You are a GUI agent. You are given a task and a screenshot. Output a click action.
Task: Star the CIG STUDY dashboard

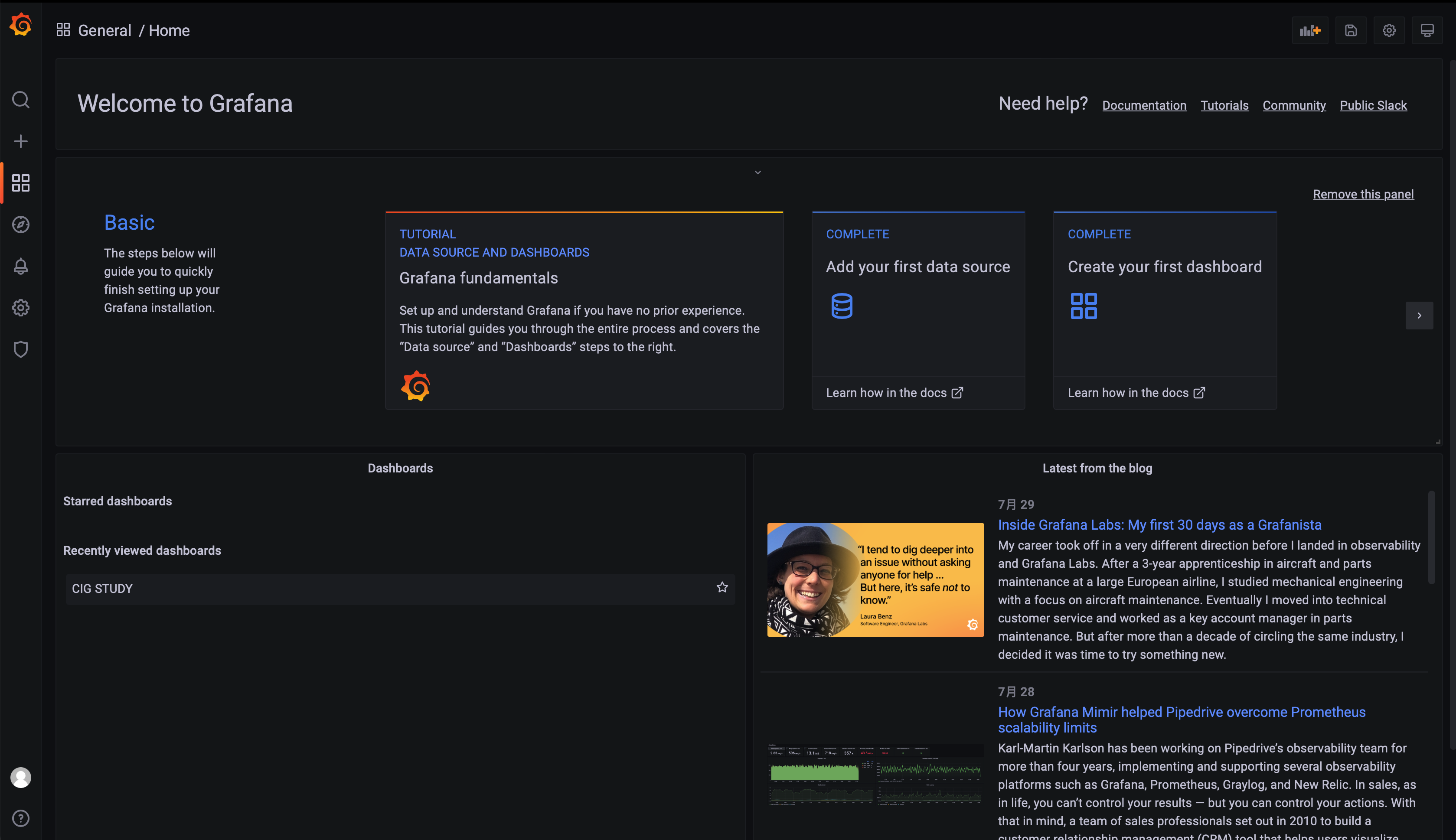pyautogui.click(x=722, y=587)
